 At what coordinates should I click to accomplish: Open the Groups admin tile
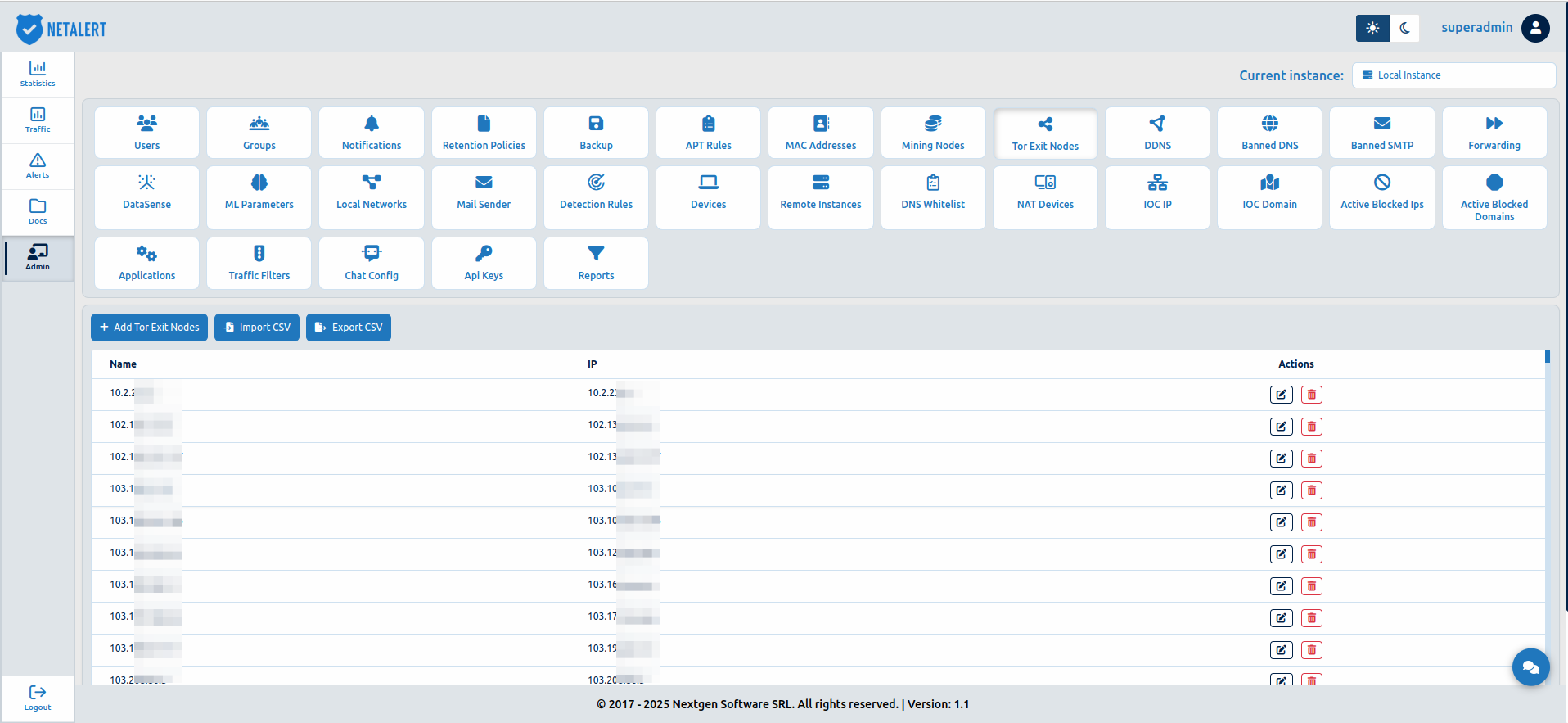tap(259, 133)
